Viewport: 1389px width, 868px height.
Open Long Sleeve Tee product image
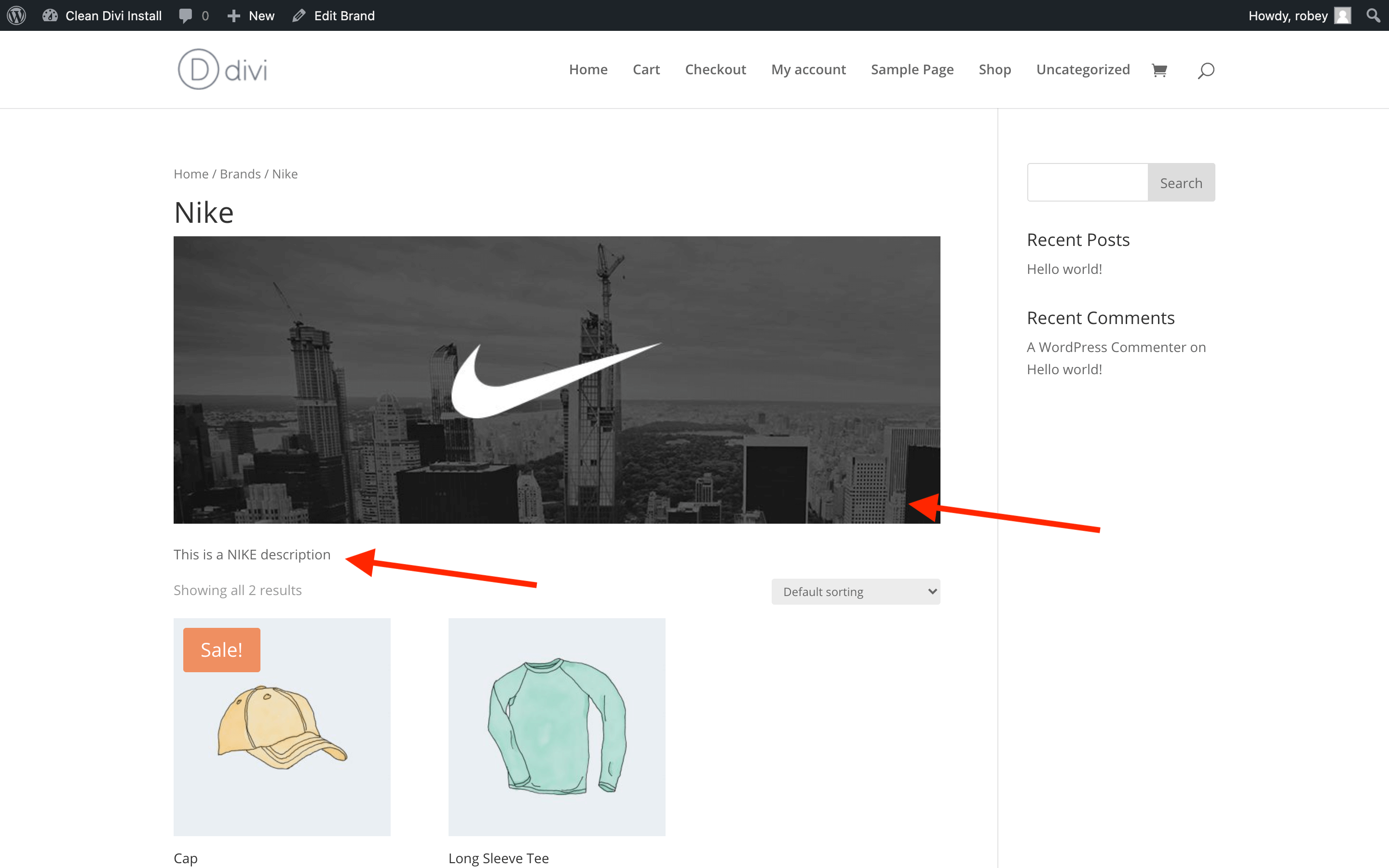coord(557,727)
